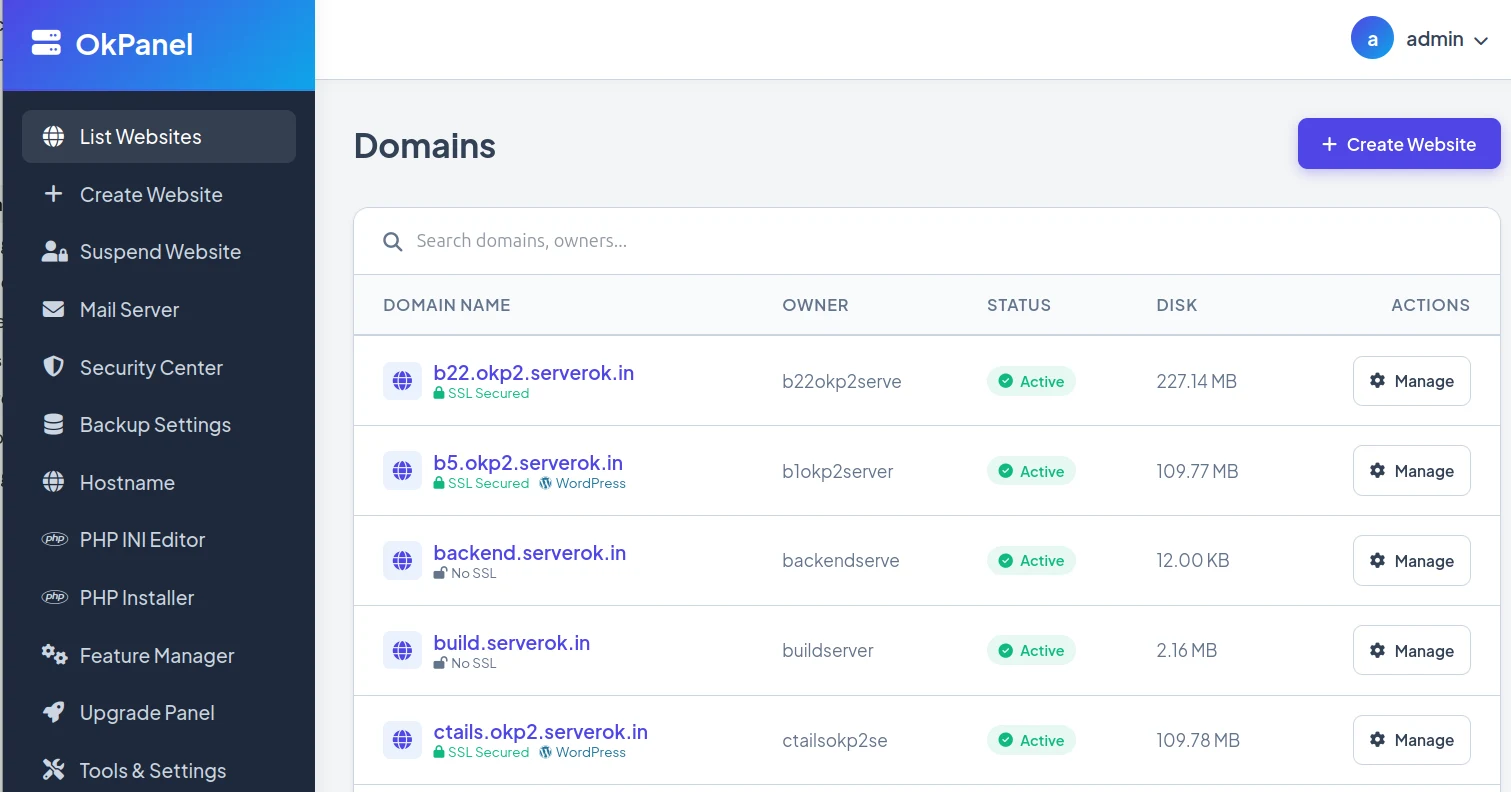Click the php icon beside PHP Installer
Image resolution: width=1511 pixels, height=792 pixels.
pyautogui.click(x=54, y=597)
